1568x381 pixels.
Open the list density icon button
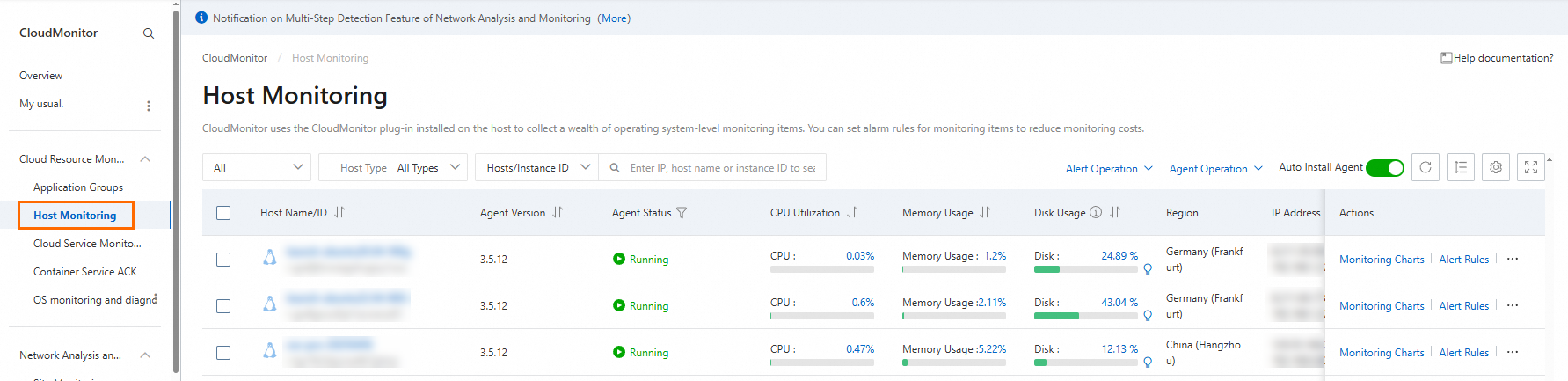[x=1461, y=167]
